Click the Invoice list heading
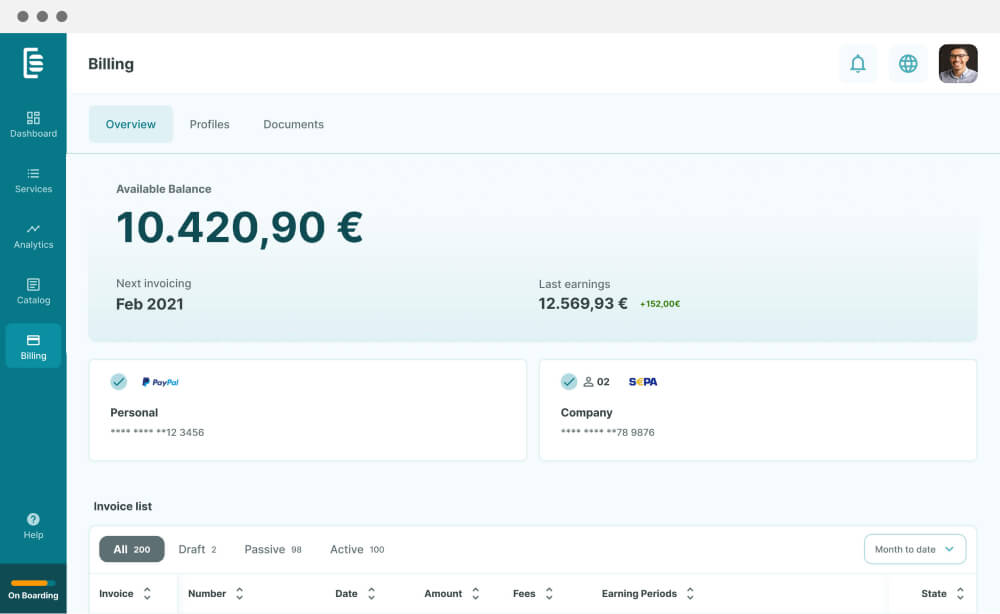Viewport: 1000px width, 614px height. tap(122, 506)
